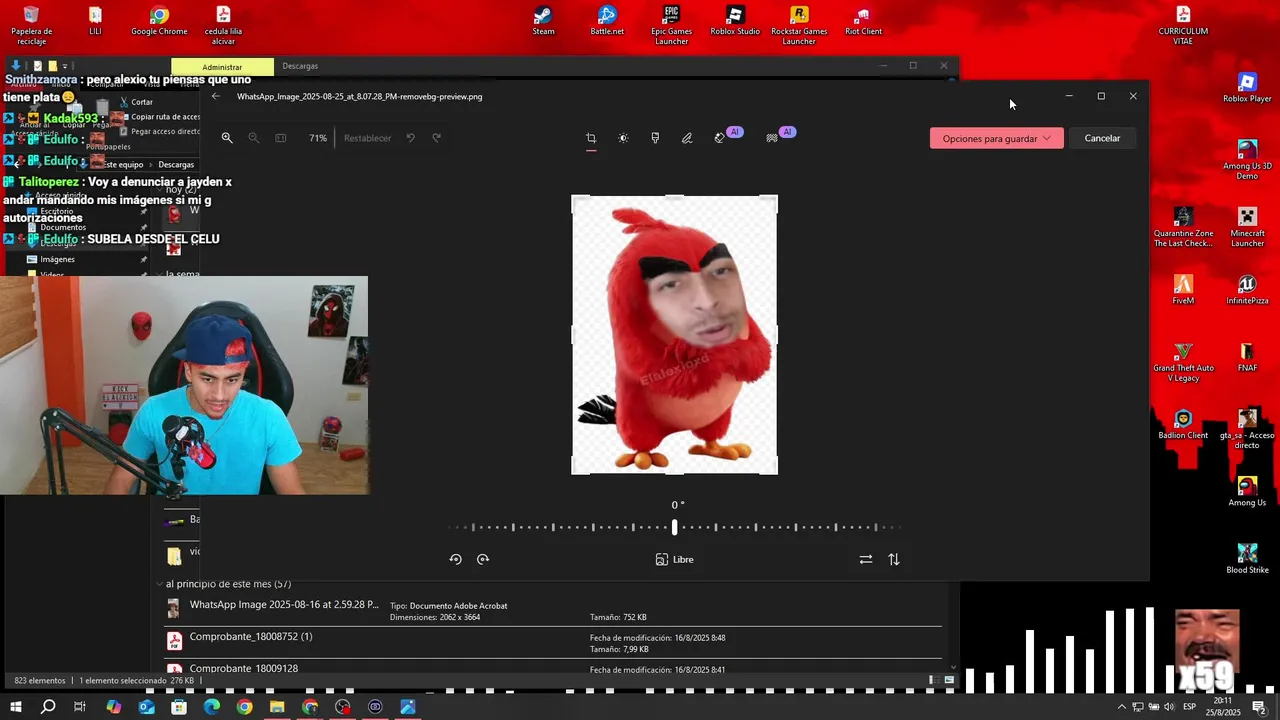The image size is (1280, 720).
Task: Click the undo arrow in editor toolbar
Action: (x=410, y=138)
